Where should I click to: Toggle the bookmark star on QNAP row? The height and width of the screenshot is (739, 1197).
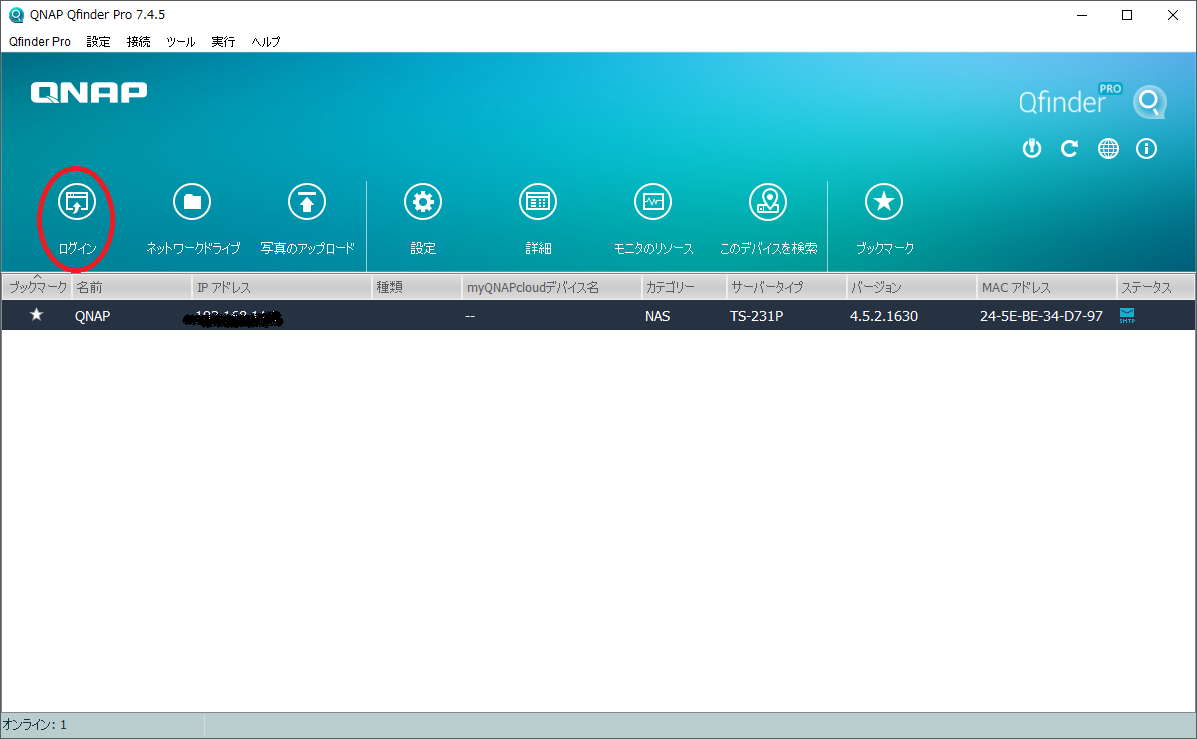coord(36,315)
